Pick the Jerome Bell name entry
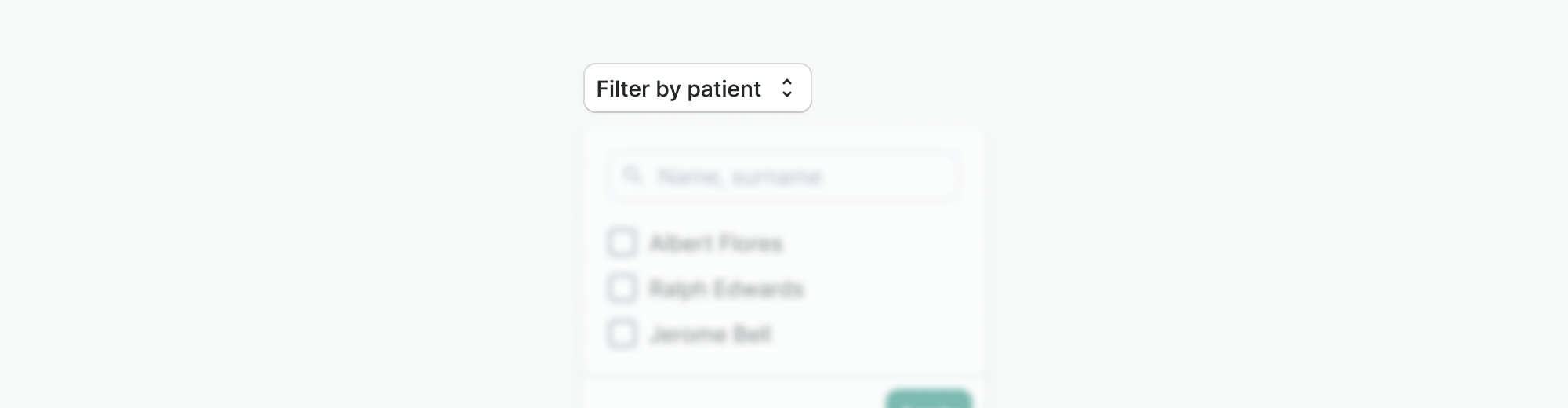The width and height of the screenshot is (1568, 408). [710, 334]
